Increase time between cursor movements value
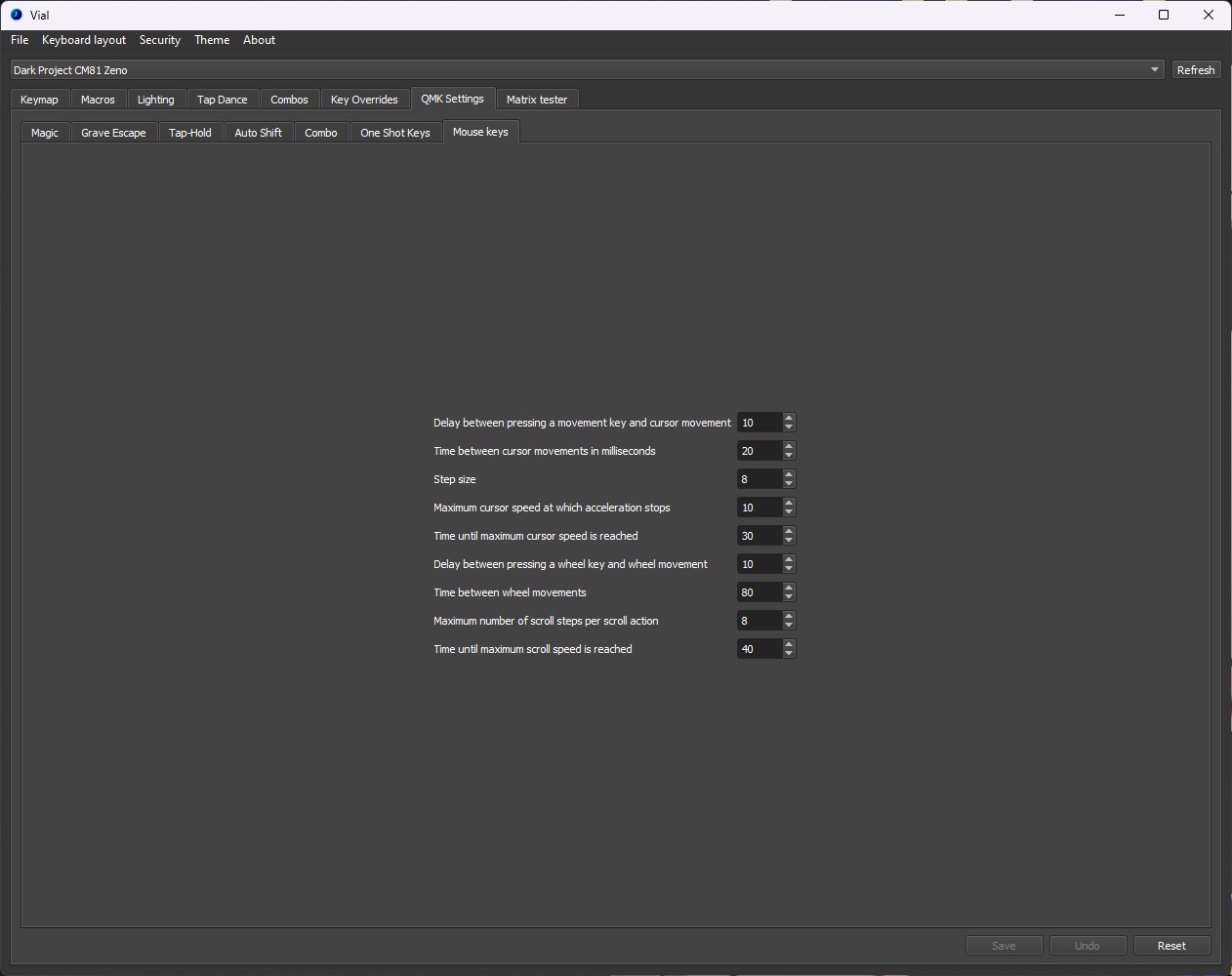The width and height of the screenshot is (1232, 976). [789, 446]
